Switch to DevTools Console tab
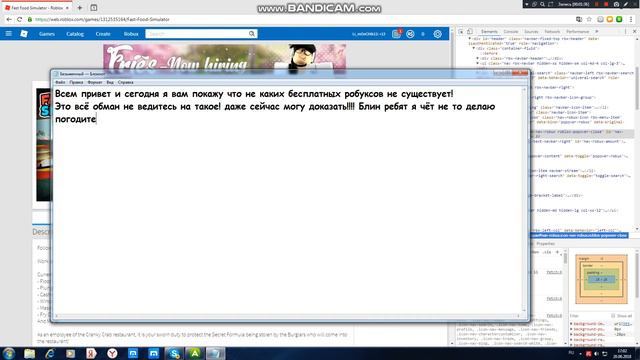The image size is (640, 360). (x=511, y=31)
